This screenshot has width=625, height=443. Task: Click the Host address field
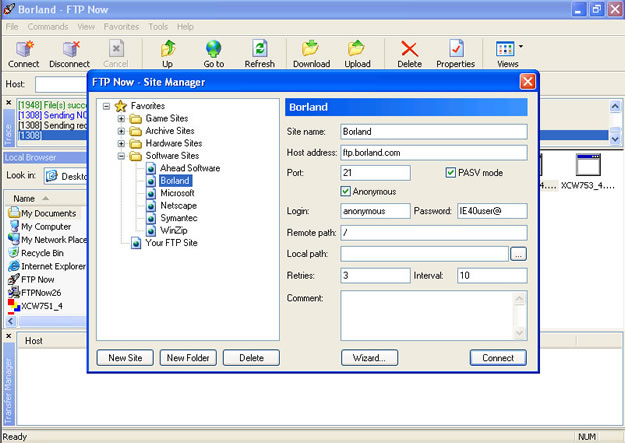(434, 153)
